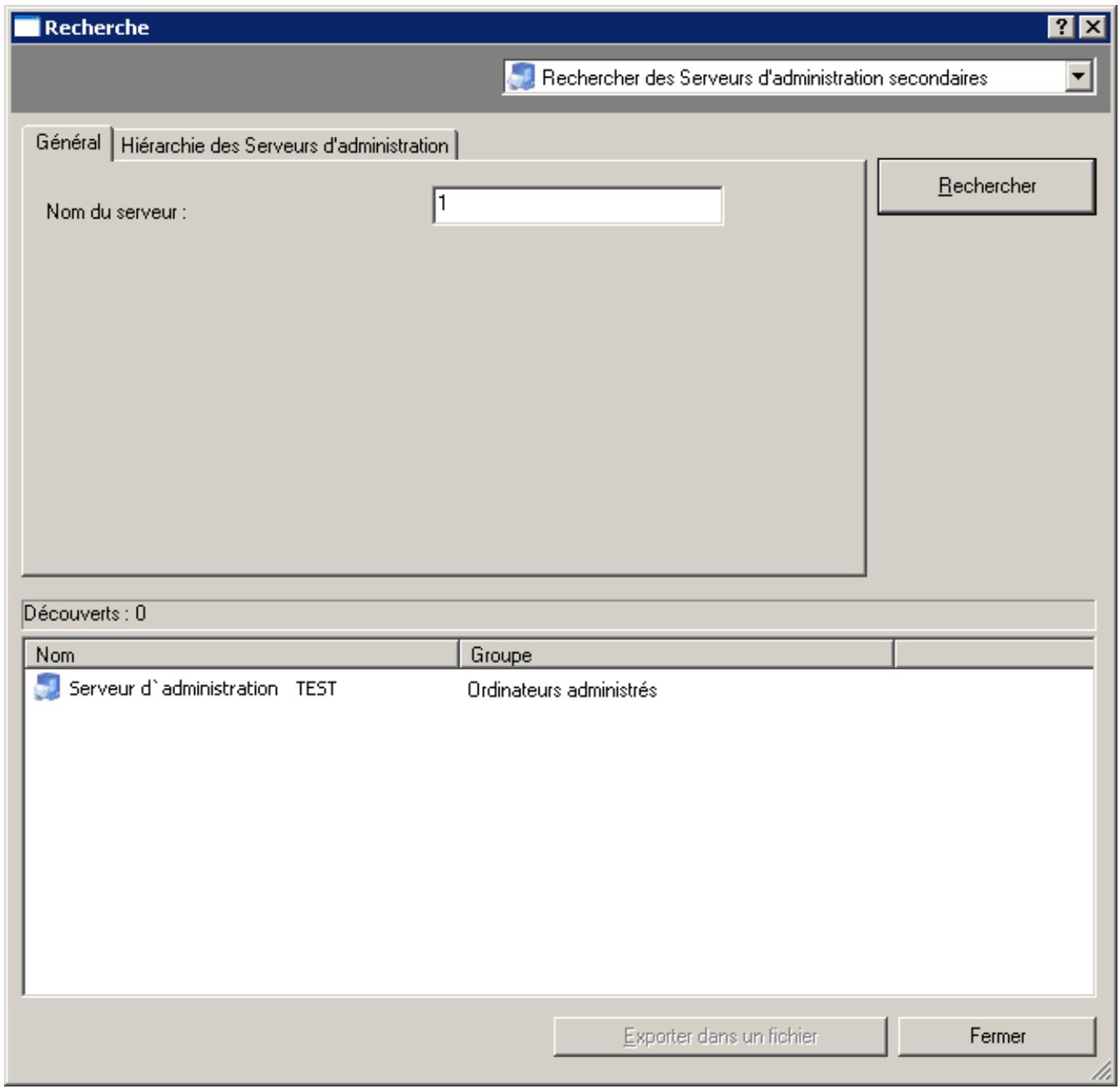Sort results by the Nom column header
This screenshot has width=1120, height=1089.
[x=242, y=655]
